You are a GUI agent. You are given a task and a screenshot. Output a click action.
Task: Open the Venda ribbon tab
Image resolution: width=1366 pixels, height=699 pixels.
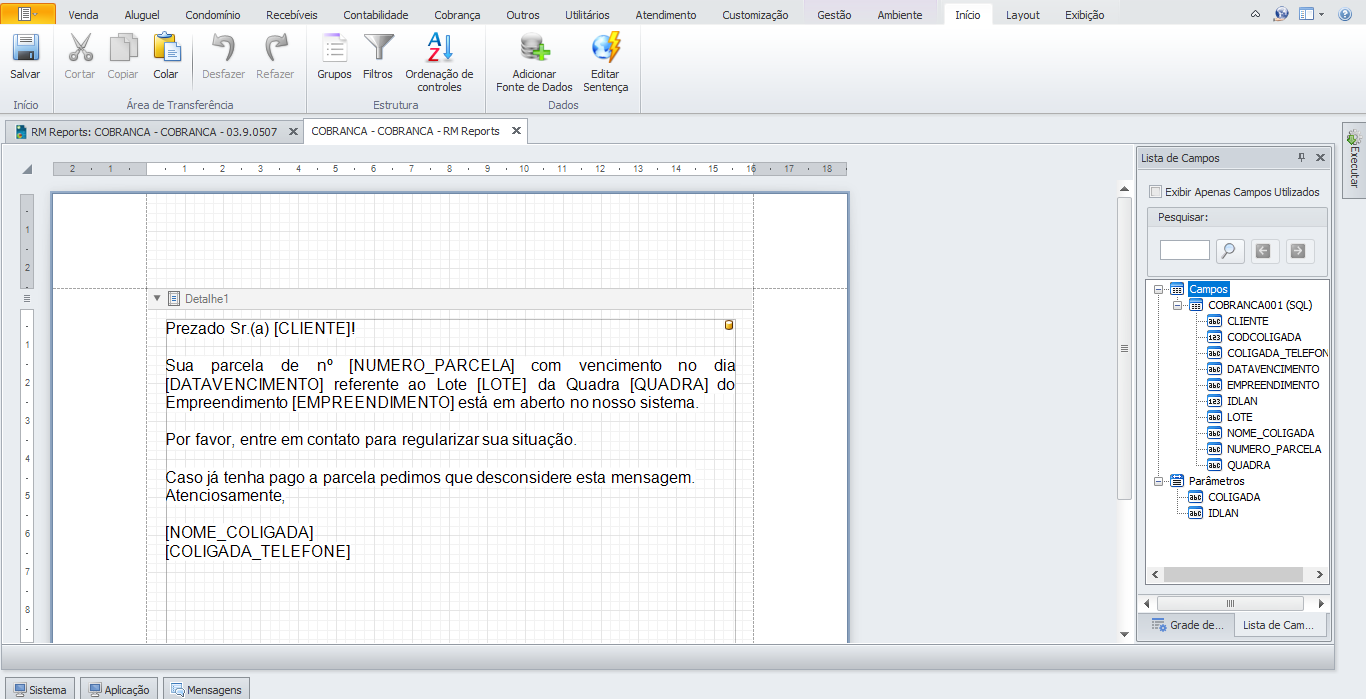[x=83, y=15]
